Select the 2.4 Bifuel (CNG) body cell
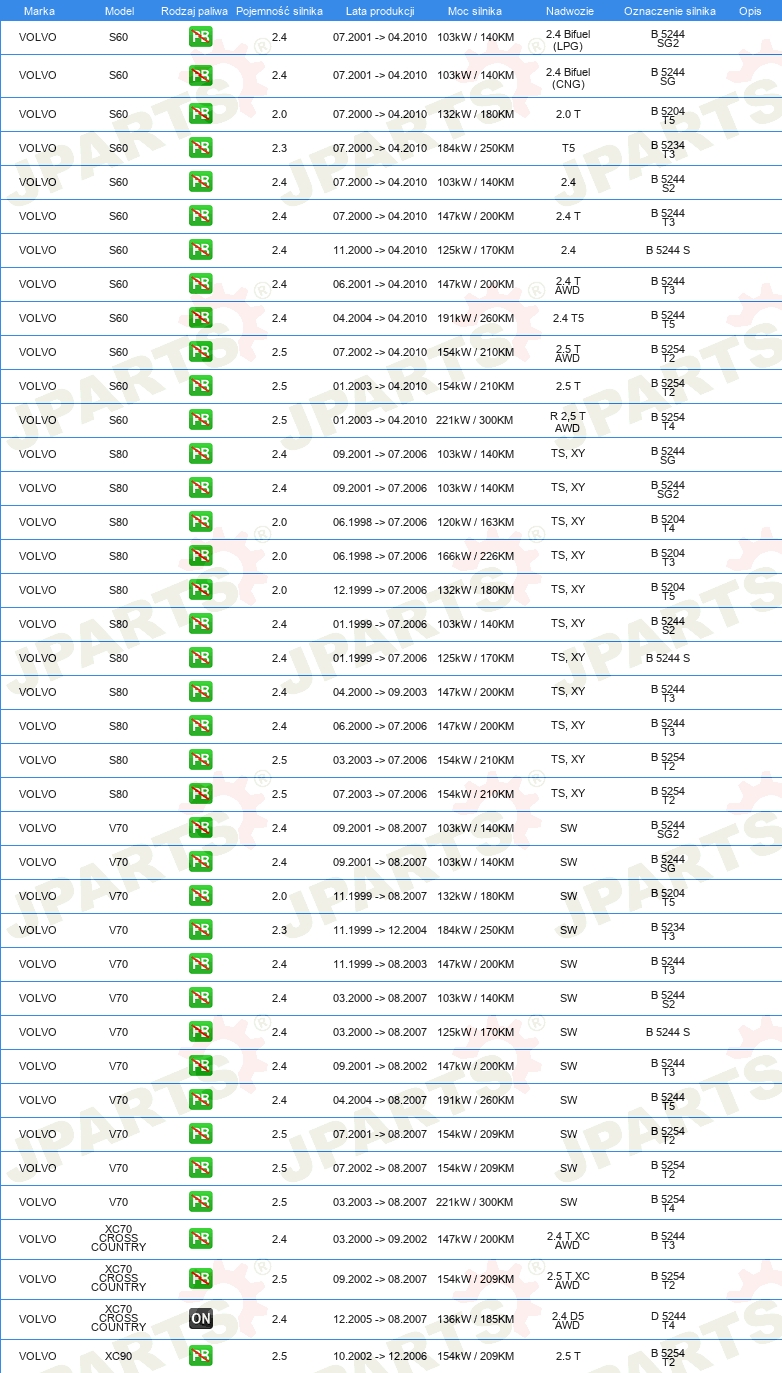Viewport: 782px width, 1373px height. [x=568, y=78]
